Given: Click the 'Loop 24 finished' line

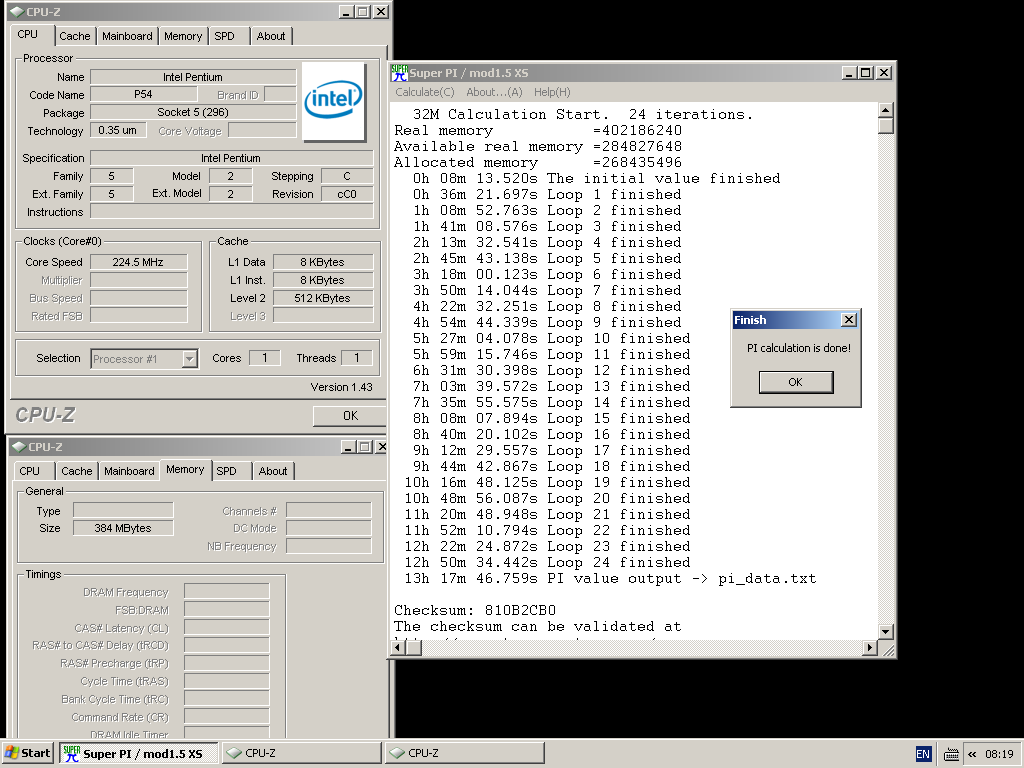Looking at the screenshot, I should [547, 562].
